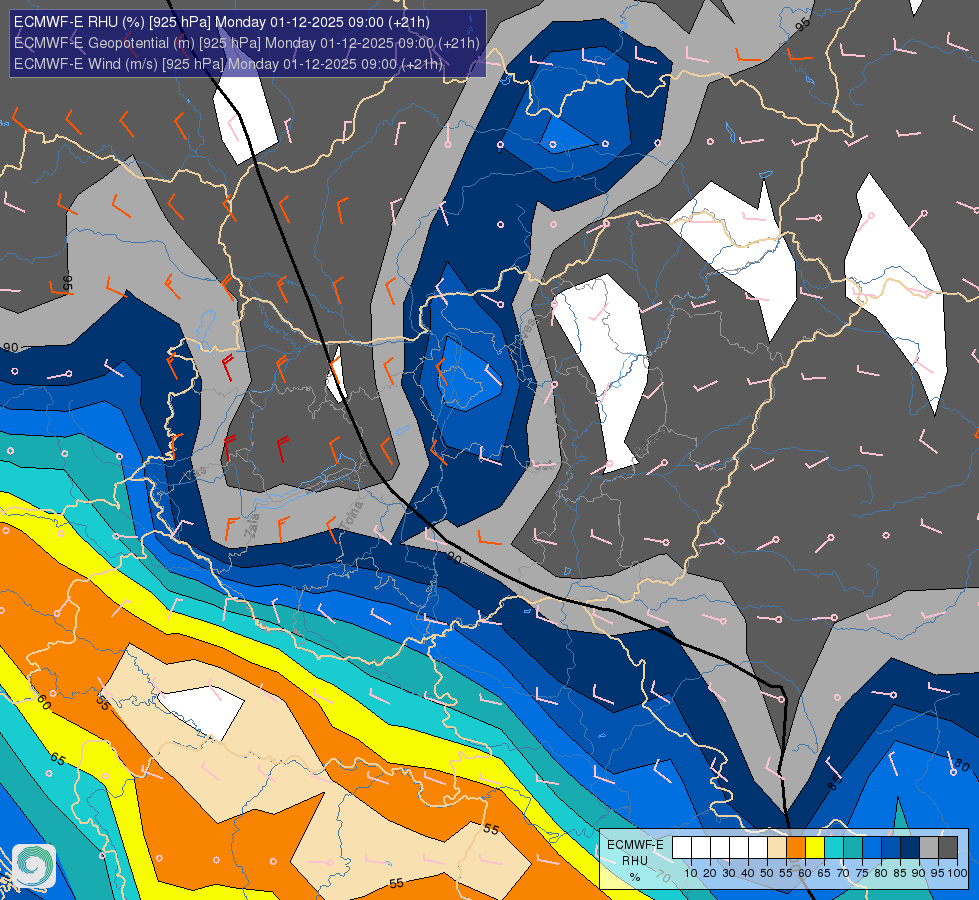
Task: Click the legend tick label 30
Action: click(729, 873)
